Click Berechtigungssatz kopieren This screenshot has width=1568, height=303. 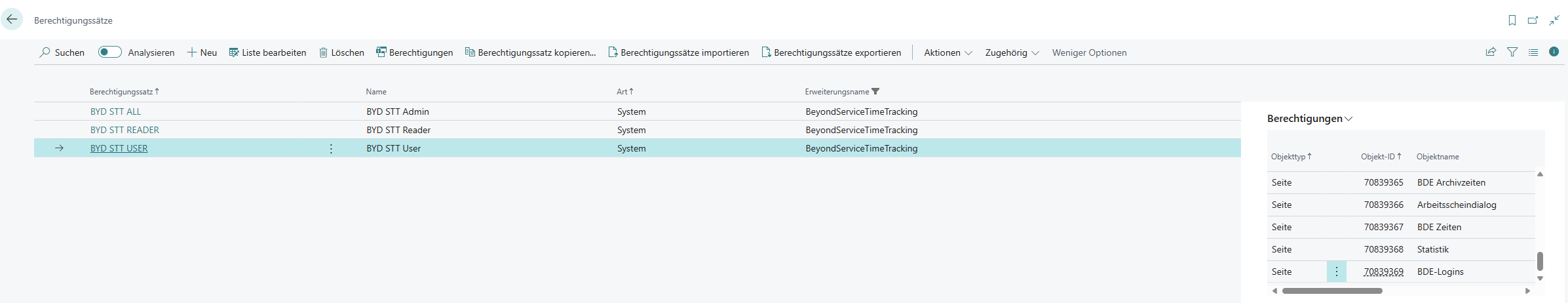point(530,52)
